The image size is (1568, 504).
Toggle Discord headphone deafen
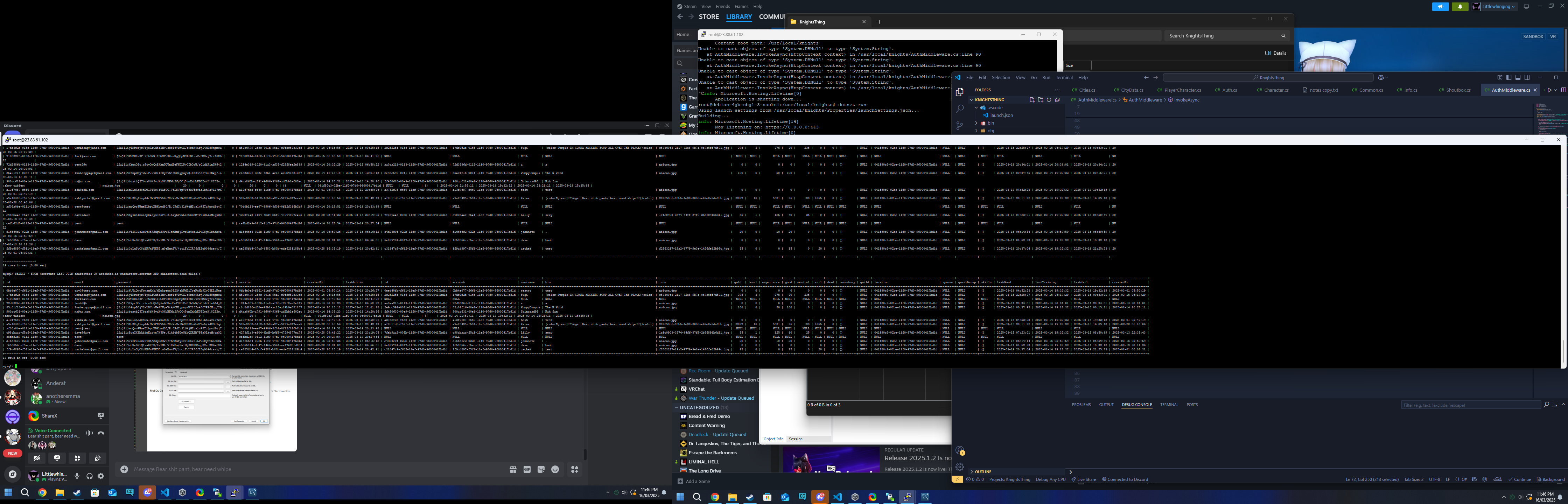pos(90,476)
